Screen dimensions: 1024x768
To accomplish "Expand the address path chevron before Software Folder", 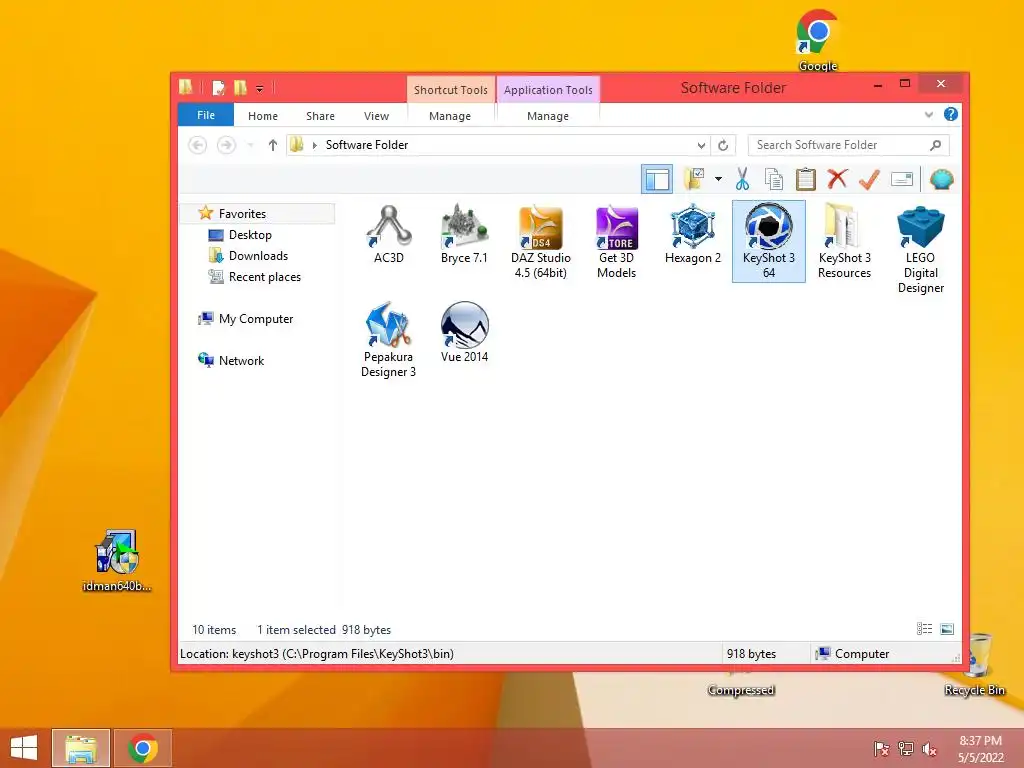I will click(x=315, y=145).
